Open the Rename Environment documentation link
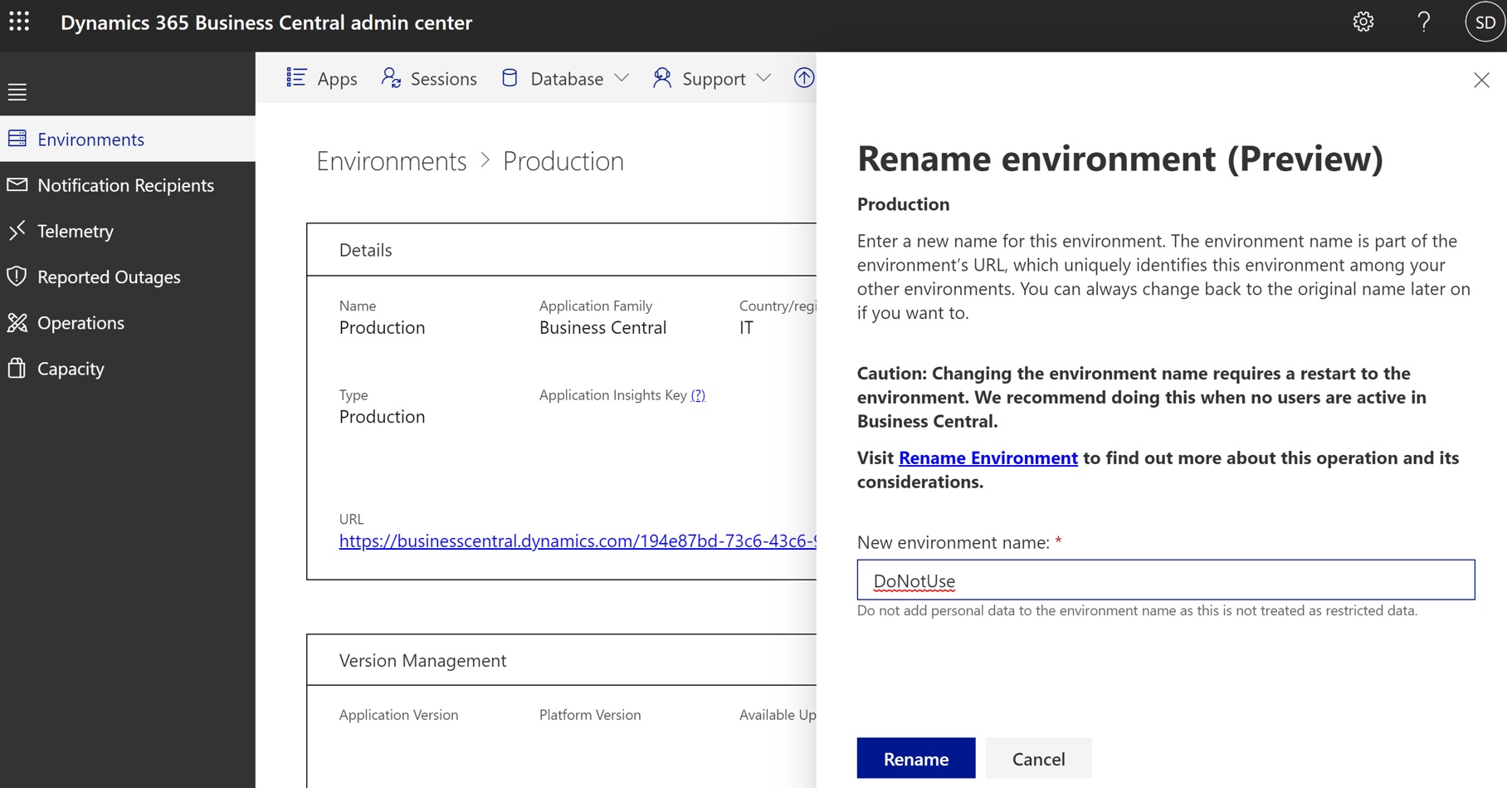This screenshot has height=793, width=1512. (x=988, y=458)
